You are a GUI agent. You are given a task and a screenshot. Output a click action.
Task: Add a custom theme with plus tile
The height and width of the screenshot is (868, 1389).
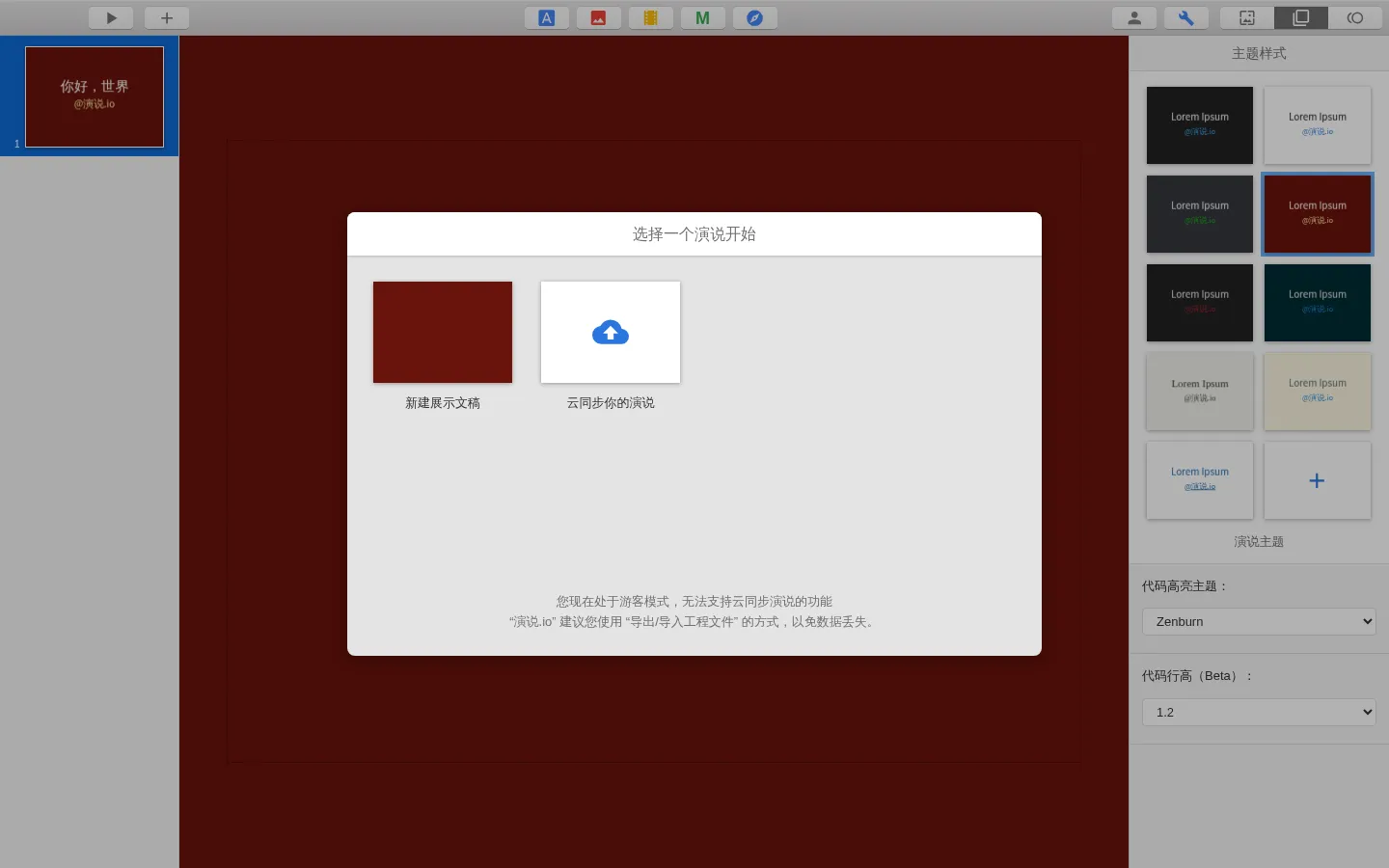coord(1318,480)
